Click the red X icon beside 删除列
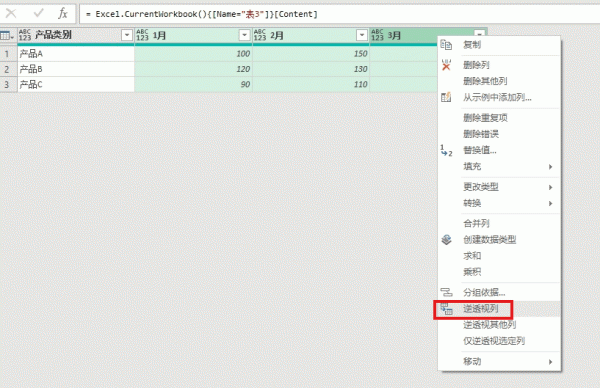600x388 pixels. coord(446,65)
